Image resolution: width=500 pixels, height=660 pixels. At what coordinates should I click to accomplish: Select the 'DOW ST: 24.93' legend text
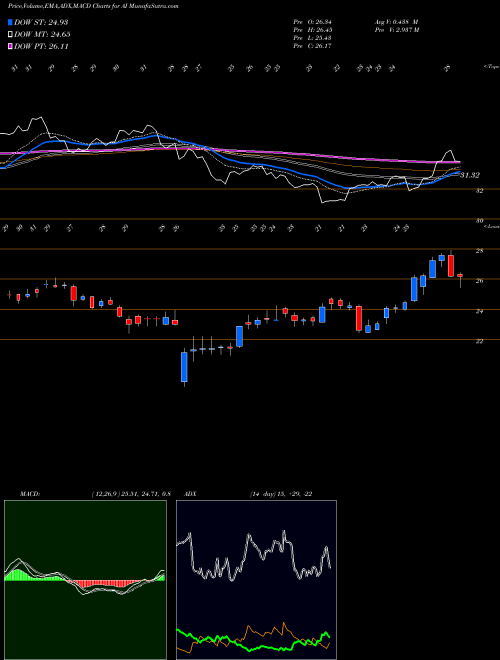pos(41,22)
